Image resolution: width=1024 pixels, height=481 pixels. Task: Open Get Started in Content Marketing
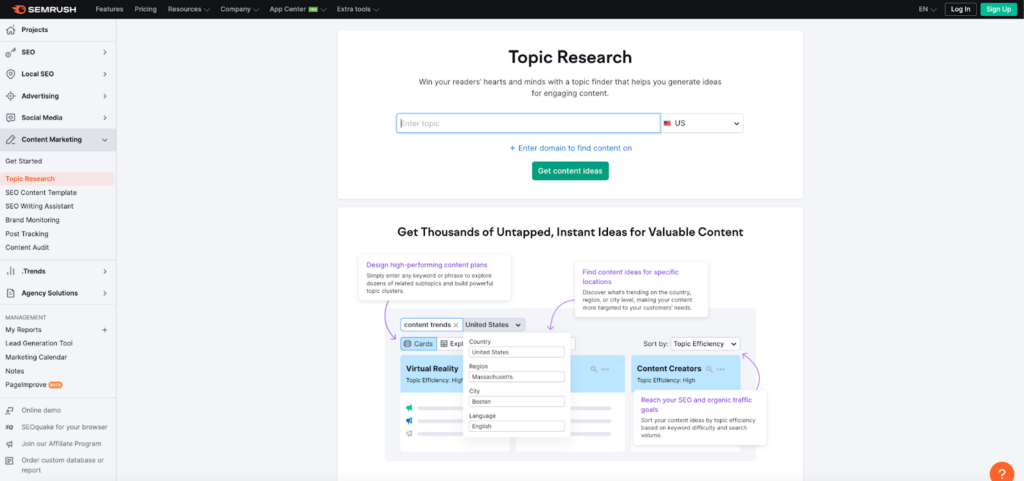[24, 161]
